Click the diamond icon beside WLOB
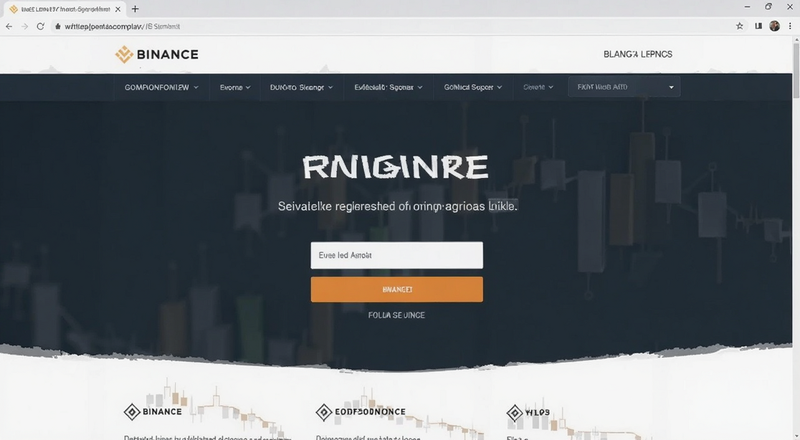The height and width of the screenshot is (440, 800). (x=514, y=412)
